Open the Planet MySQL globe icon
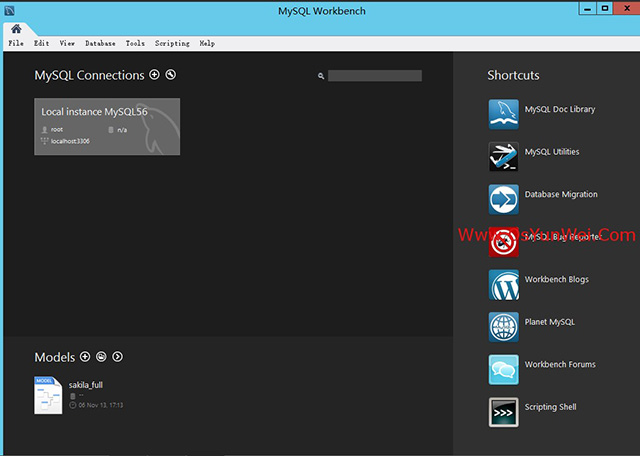The height and width of the screenshot is (456, 640). (503, 327)
